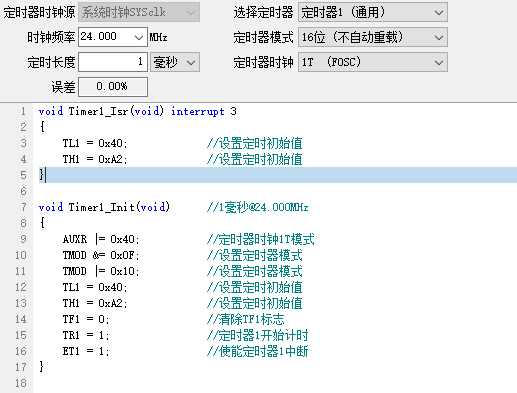This screenshot has width=517, height=393.
Task: Click the line "ET1 = 1;"
Action: [86, 351]
